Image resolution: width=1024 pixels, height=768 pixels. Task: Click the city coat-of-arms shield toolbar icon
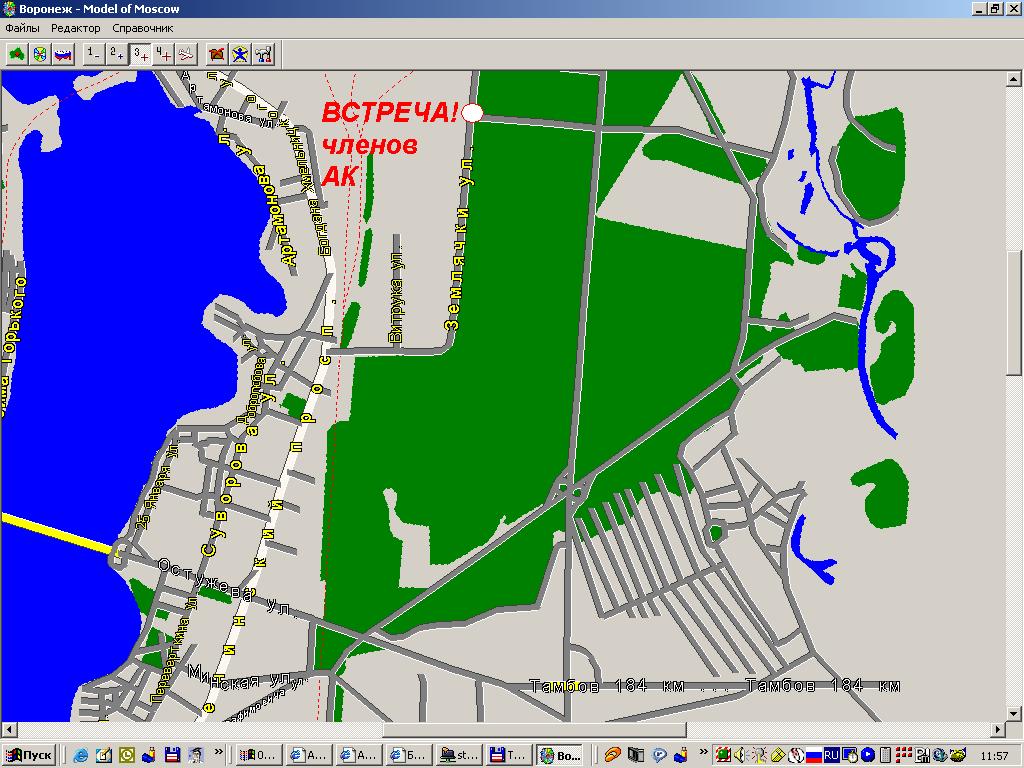(40, 54)
